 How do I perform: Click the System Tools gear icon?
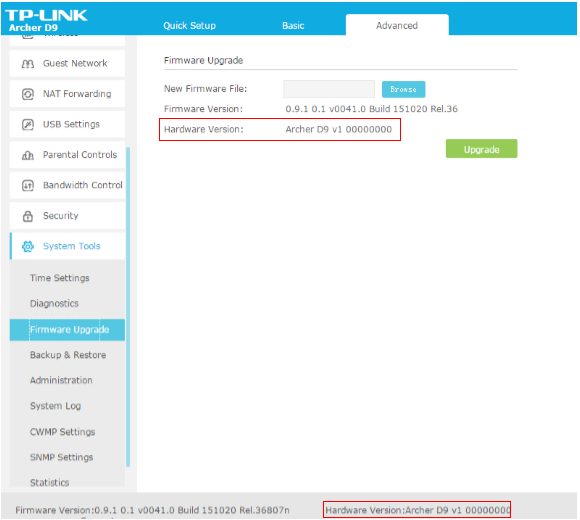[28, 246]
